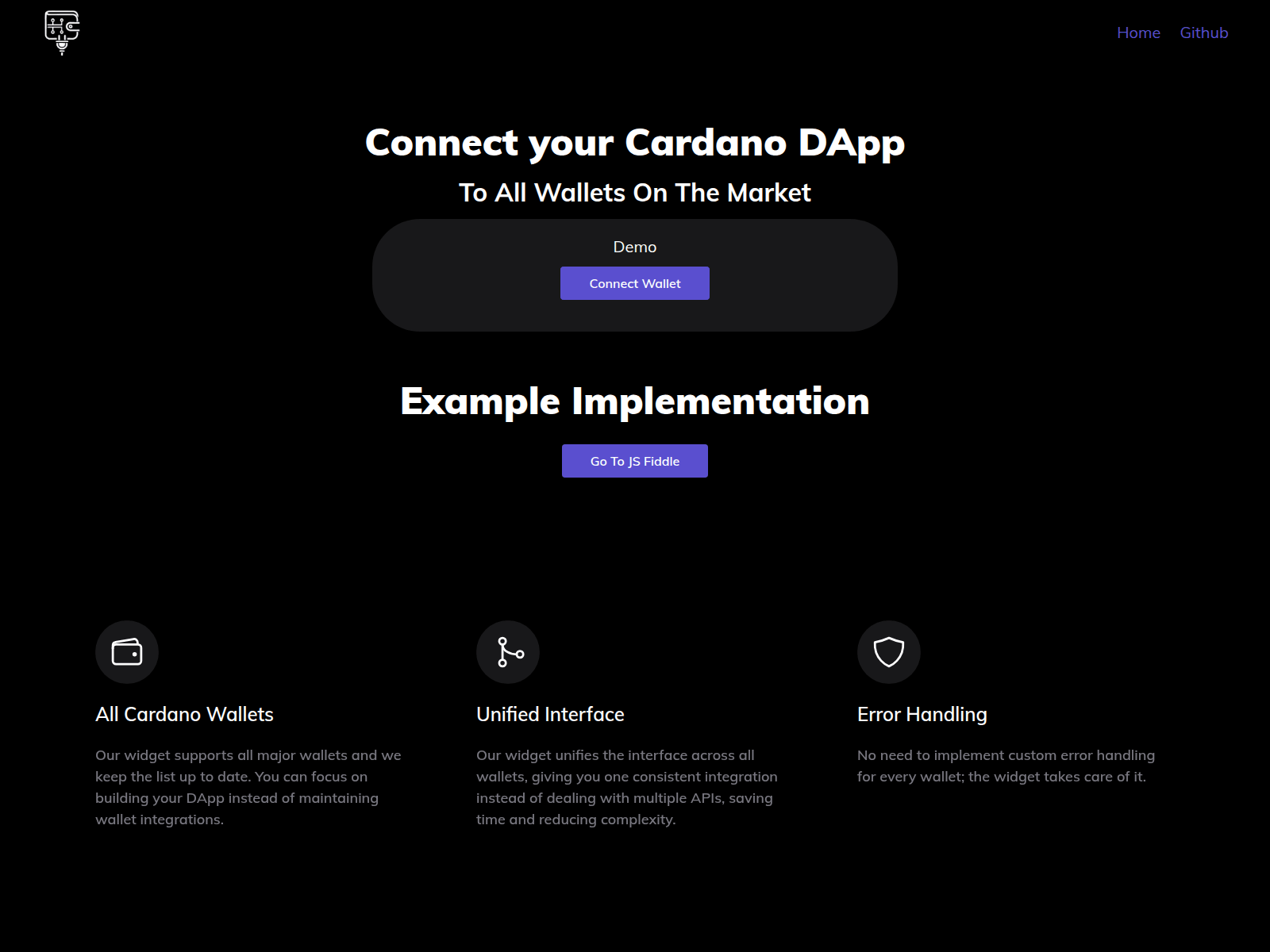Select the Unified Interface section title
Screen dimensions: 1270x952
pyautogui.click(x=549, y=714)
